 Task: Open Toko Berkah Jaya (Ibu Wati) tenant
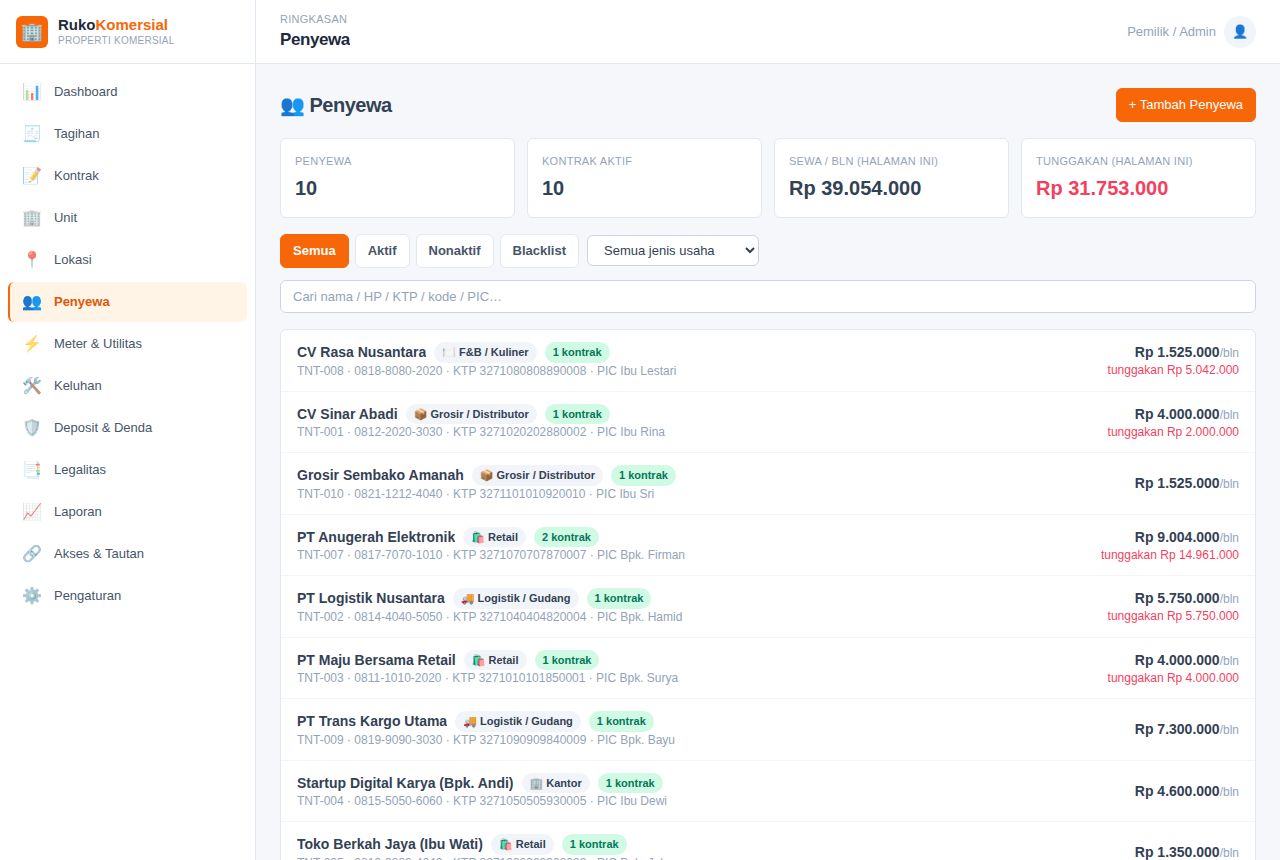pos(768,842)
